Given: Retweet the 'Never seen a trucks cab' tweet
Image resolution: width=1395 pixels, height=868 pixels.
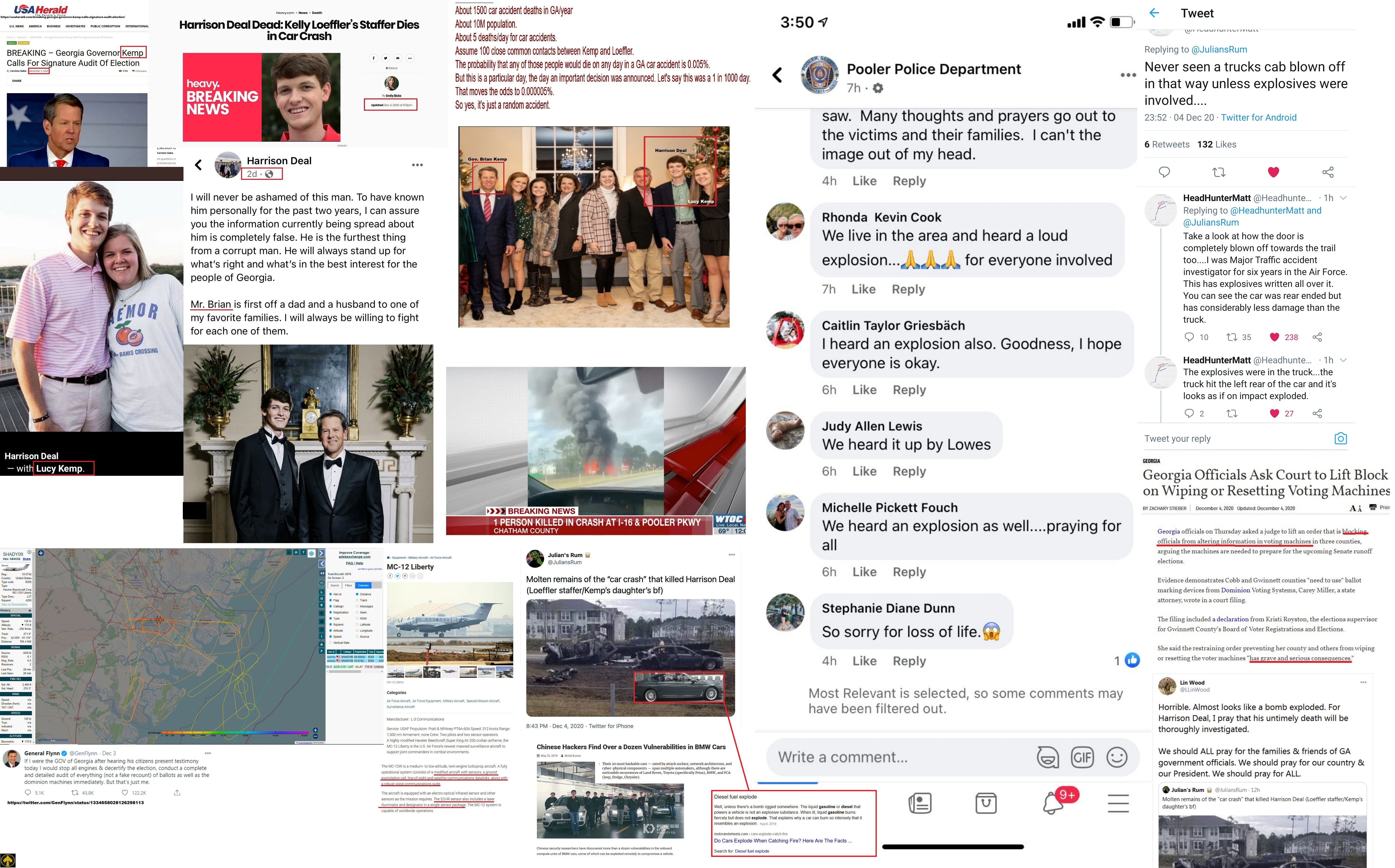Looking at the screenshot, I should (x=1219, y=172).
